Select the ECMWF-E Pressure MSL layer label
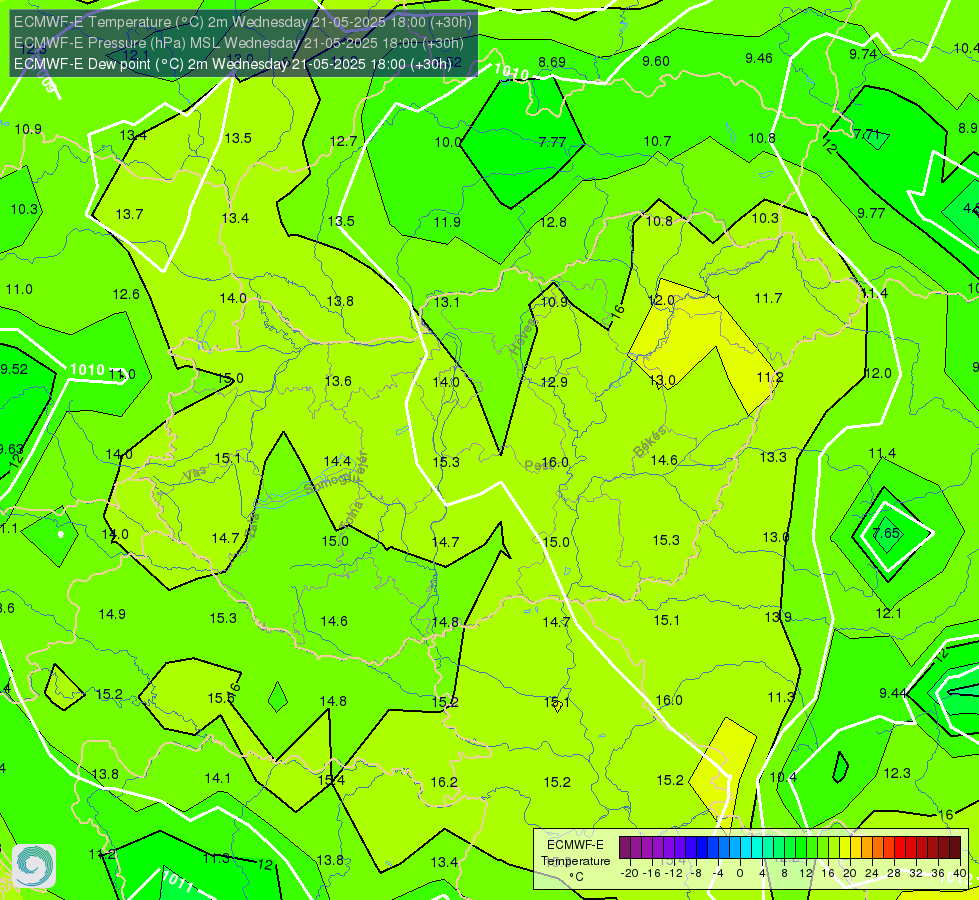The width and height of the screenshot is (979, 900). pyautogui.click(x=239, y=42)
